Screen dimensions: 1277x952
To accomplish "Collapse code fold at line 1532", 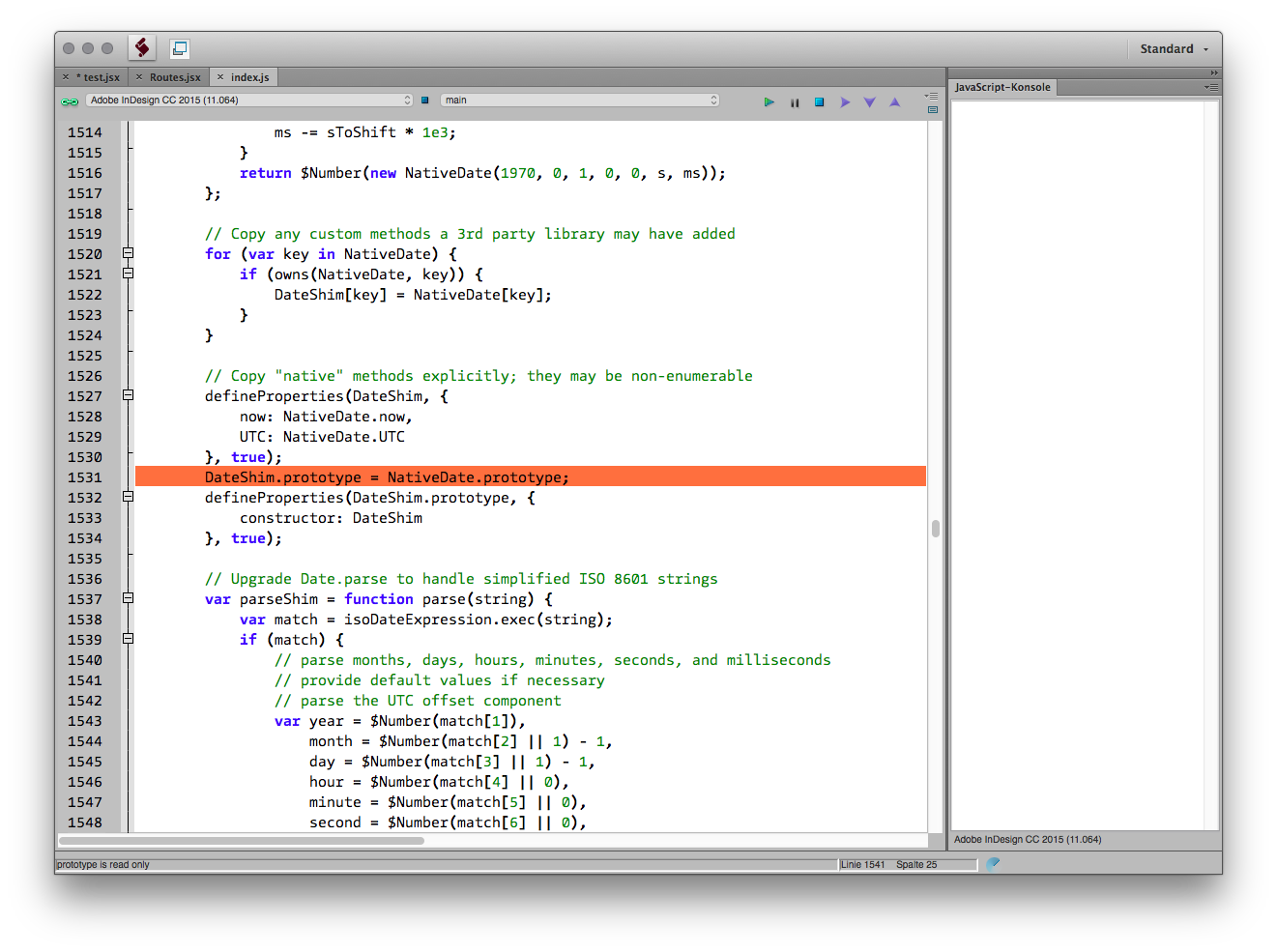I will pyautogui.click(x=128, y=497).
